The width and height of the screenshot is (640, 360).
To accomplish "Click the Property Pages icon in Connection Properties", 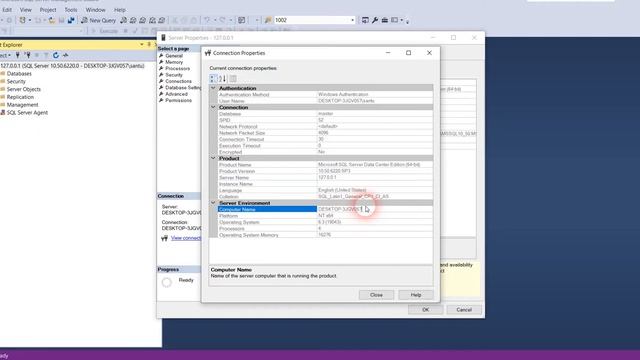I will (233, 79).
